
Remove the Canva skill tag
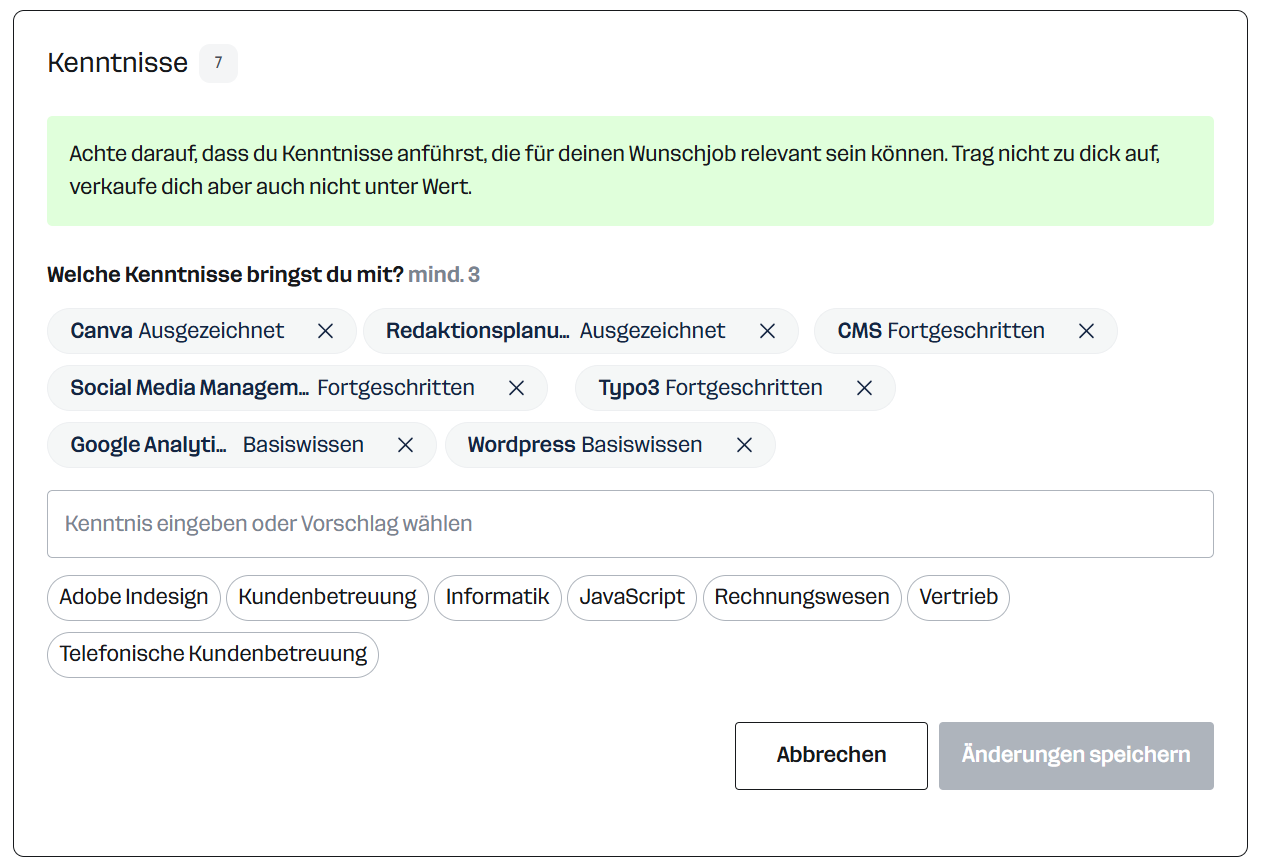coord(325,331)
